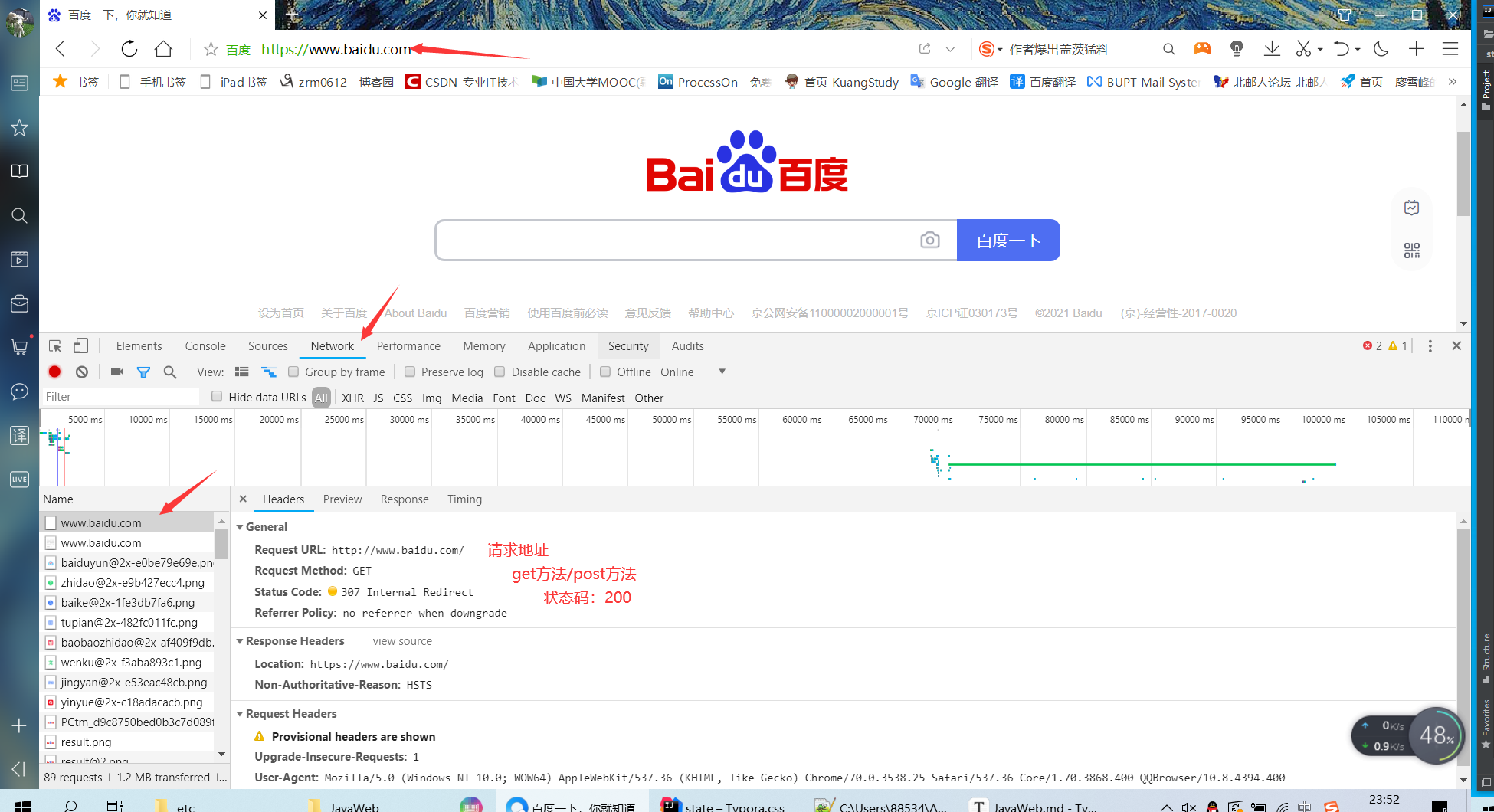Bookmark page with the star icon in address bar
The image size is (1494, 812).
(211, 50)
